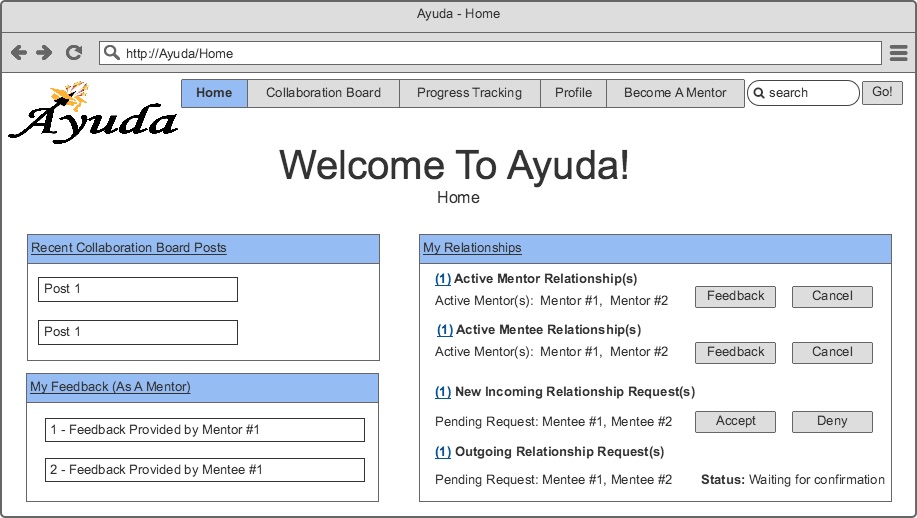The height and width of the screenshot is (518, 917).
Task: Open the browser hamburger menu
Action: click(898, 53)
